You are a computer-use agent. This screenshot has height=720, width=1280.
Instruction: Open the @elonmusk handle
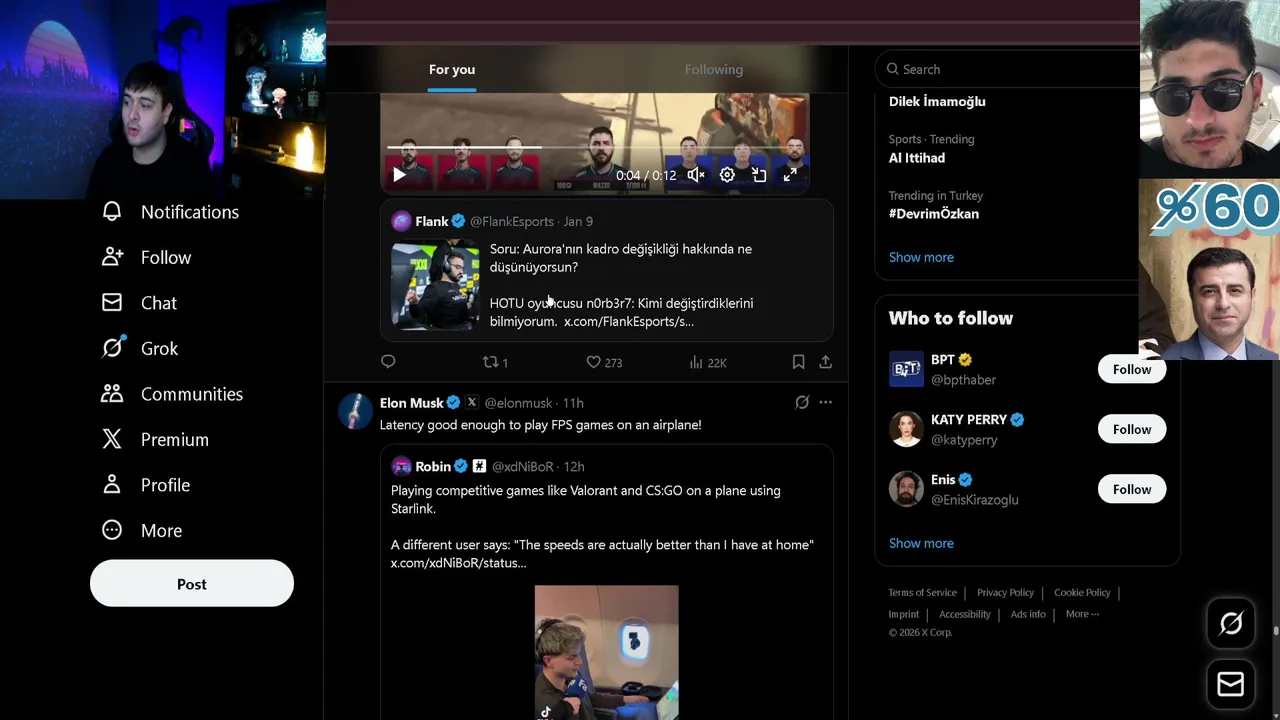(x=518, y=402)
